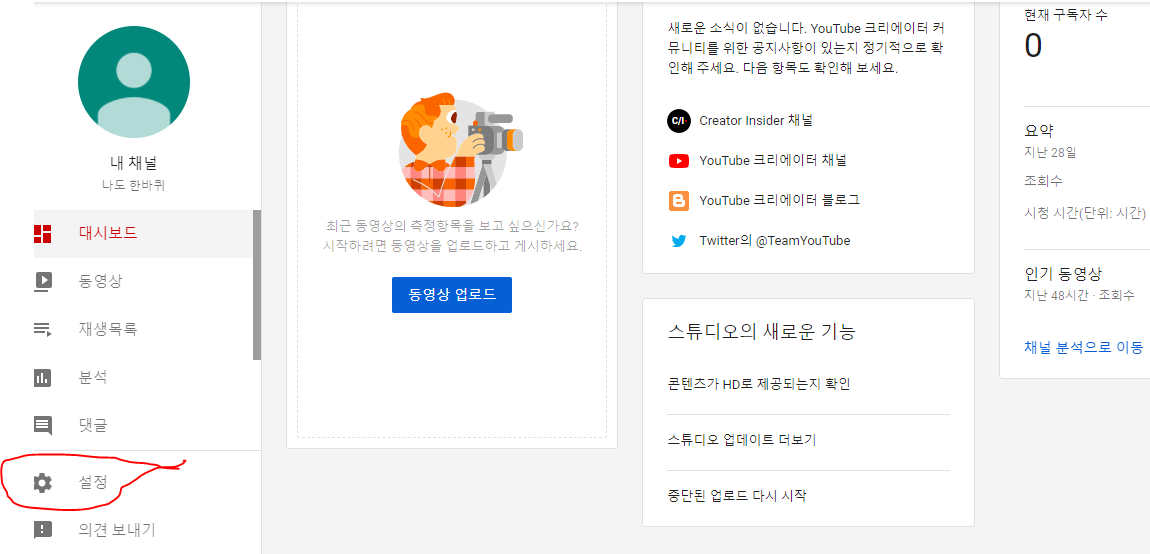This screenshot has height=554, width=1150.
Task: Open the YouTube 크리에이터 블로그 link
Action: pos(779,200)
